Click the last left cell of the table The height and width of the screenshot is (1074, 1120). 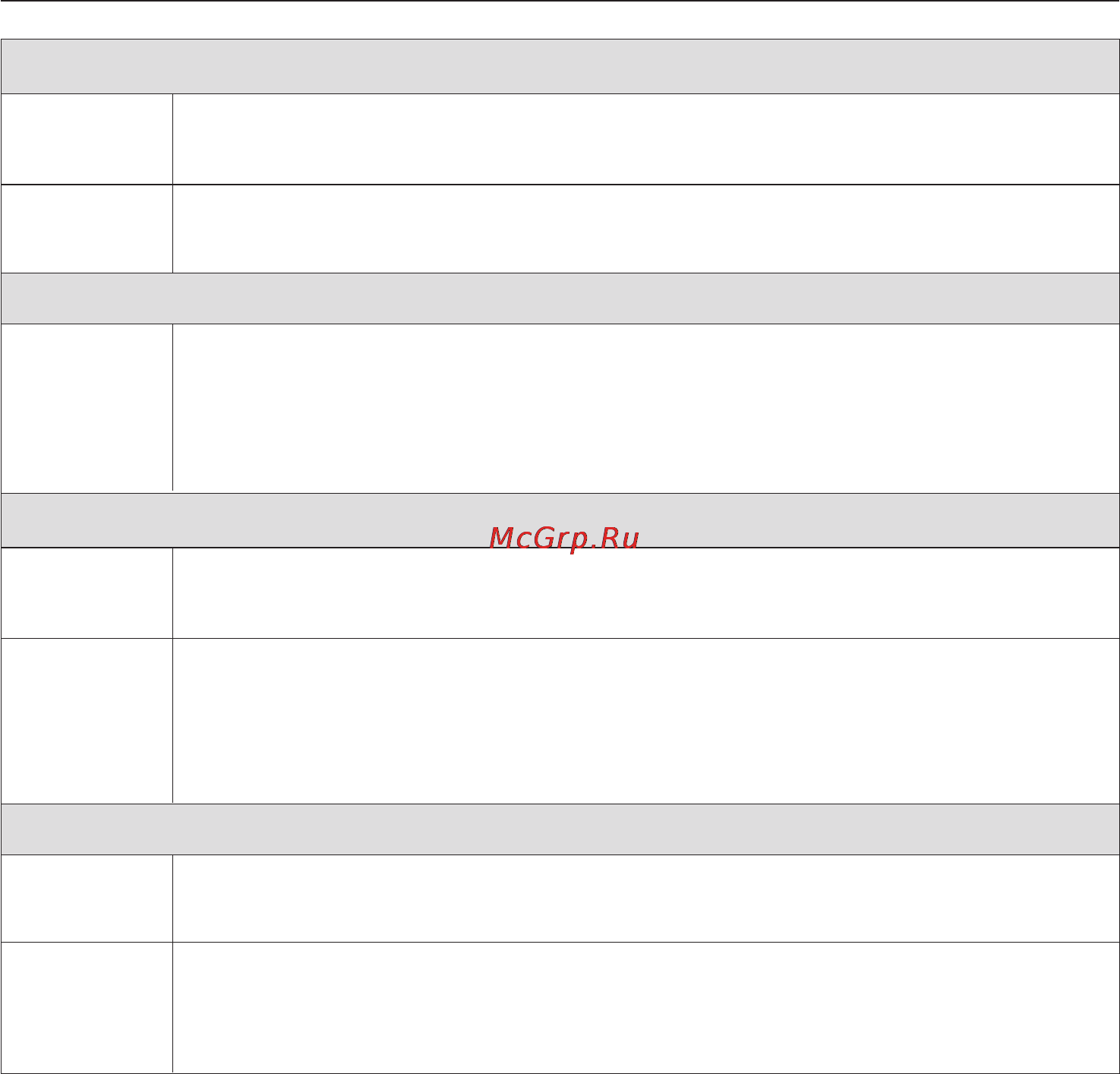(x=87, y=1008)
